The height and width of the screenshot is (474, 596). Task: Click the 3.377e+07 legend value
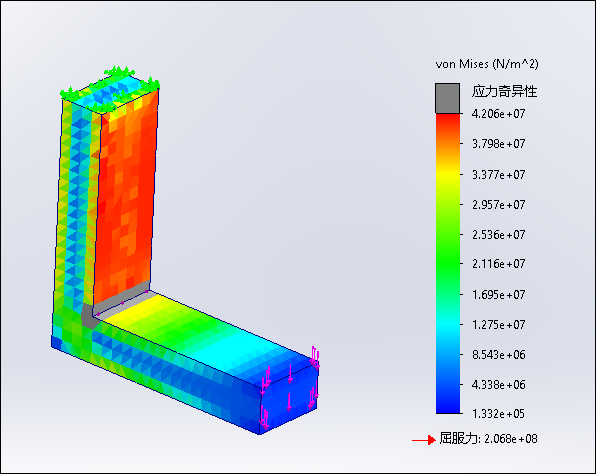coord(498,174)
